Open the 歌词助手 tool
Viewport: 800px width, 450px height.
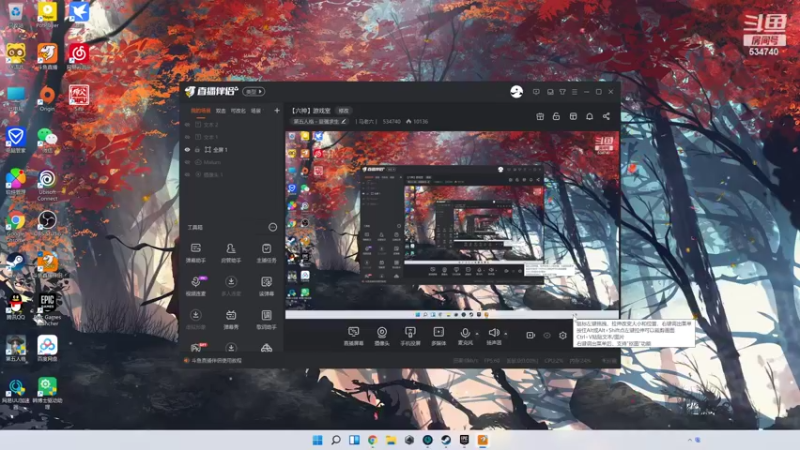[x=266, y=319]
